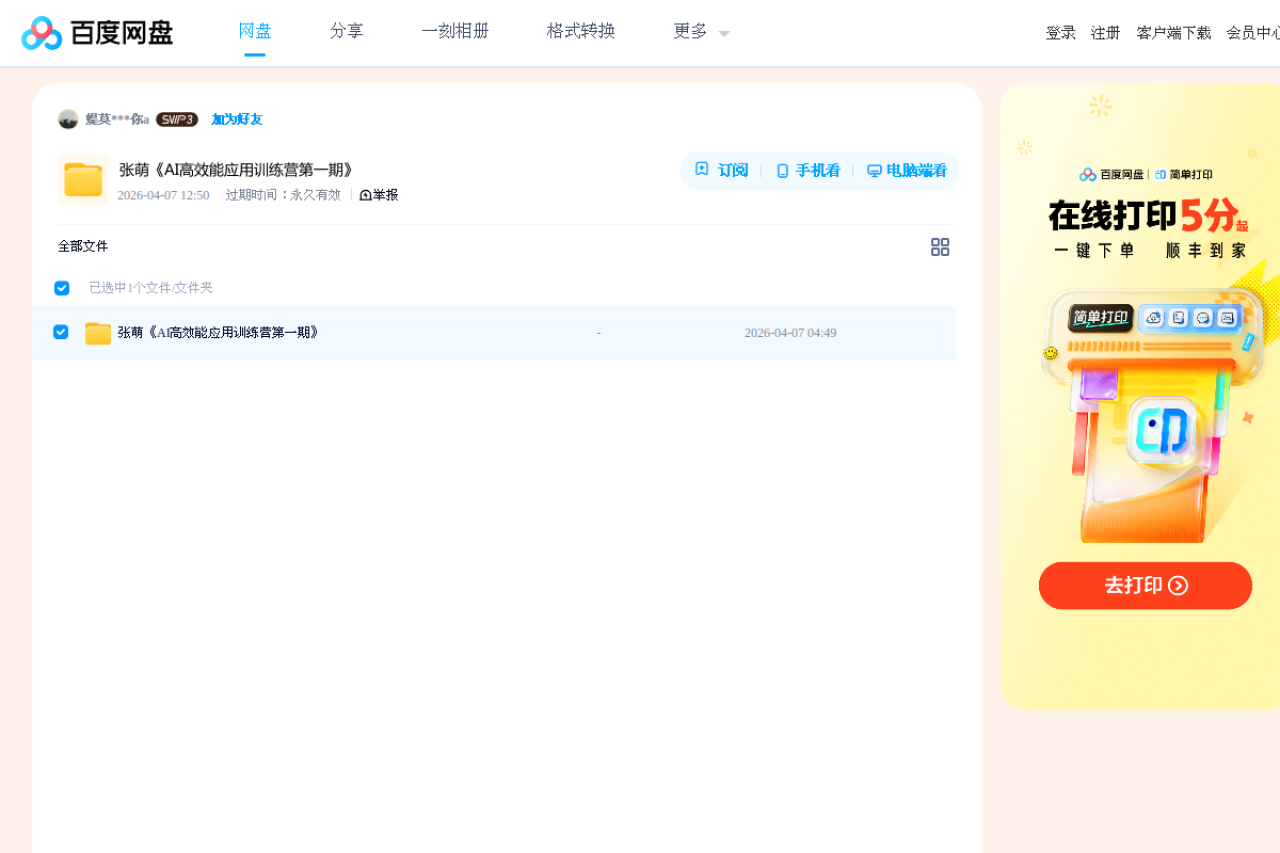
Task: Open the shared folder icon thumbnail
Action: (x=83, y=180)
